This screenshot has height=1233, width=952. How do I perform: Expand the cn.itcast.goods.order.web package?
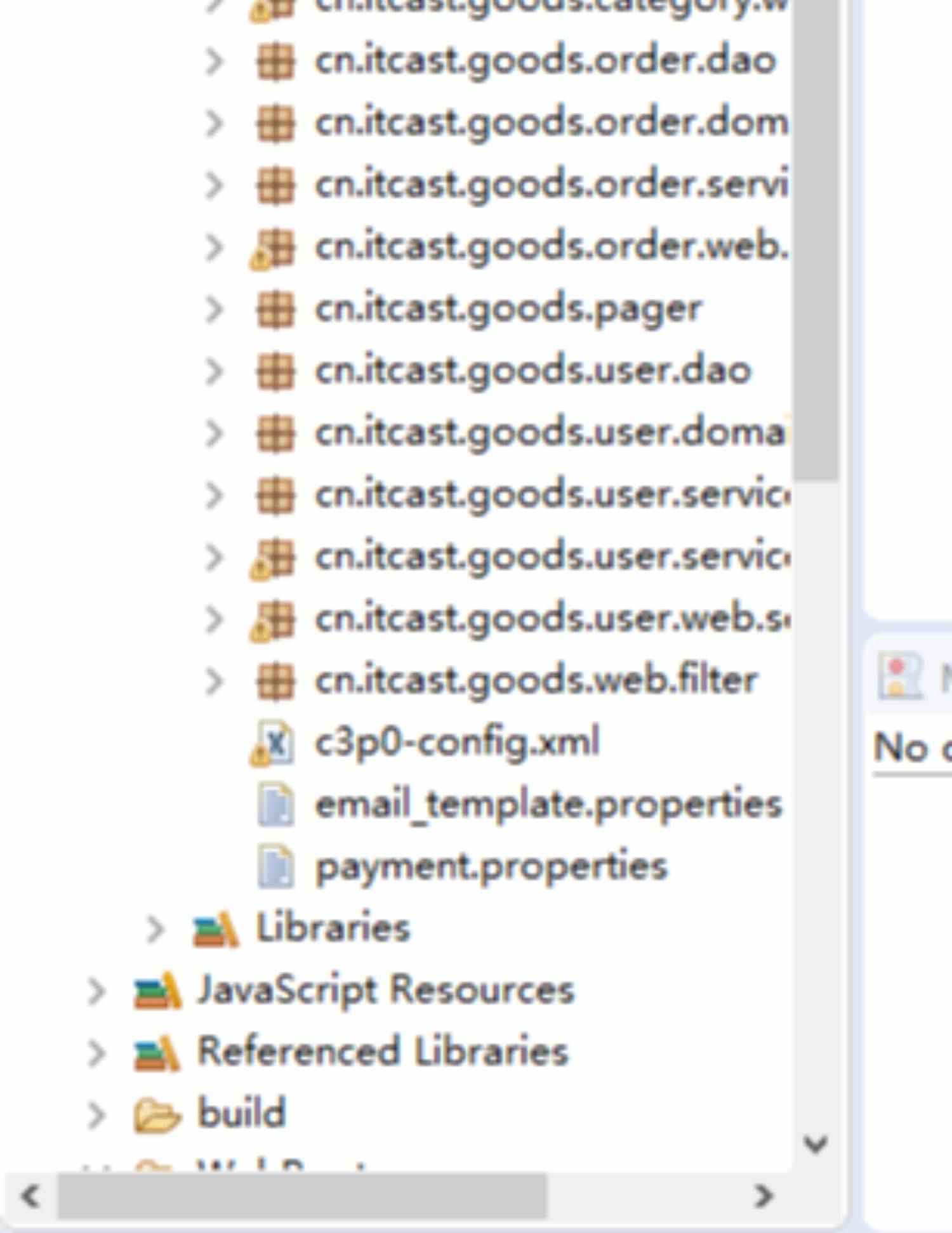click(x=215, y=247)
